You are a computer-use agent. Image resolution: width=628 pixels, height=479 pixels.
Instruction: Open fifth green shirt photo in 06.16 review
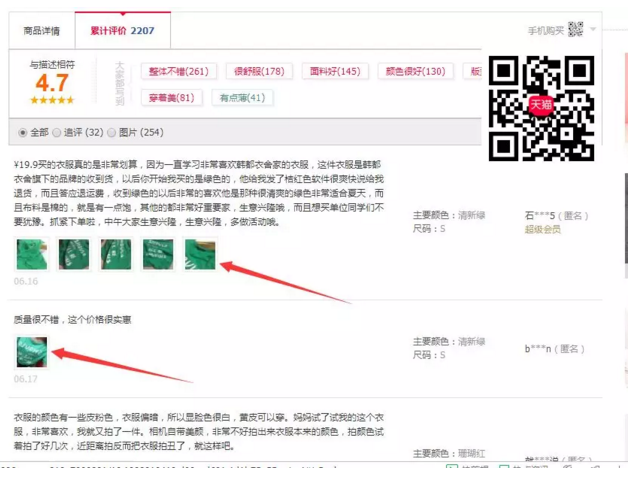(x=200, y=254)
